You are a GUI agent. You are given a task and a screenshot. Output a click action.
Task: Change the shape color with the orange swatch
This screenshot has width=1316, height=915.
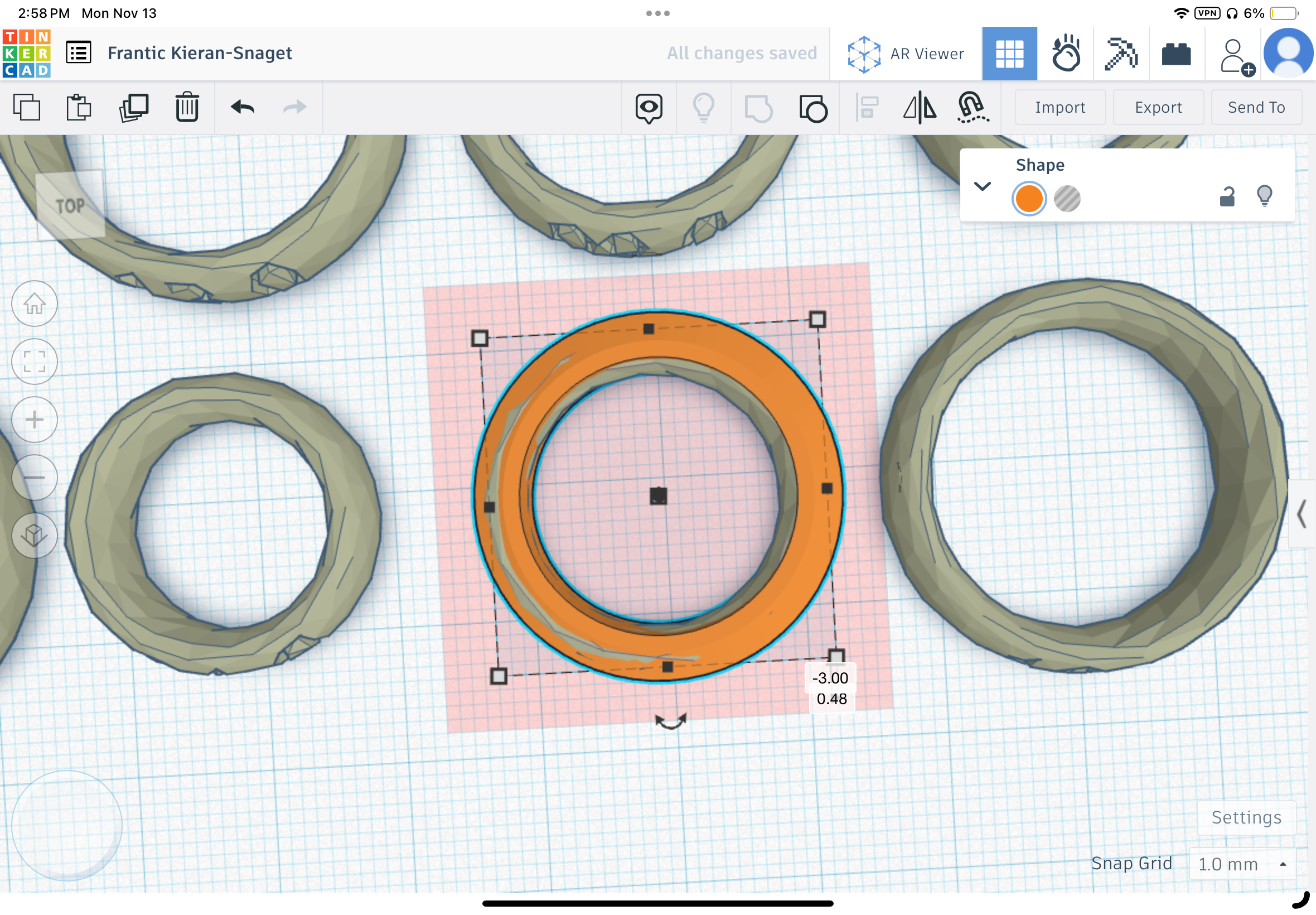pyautogui.click(x=1028, y=199)
